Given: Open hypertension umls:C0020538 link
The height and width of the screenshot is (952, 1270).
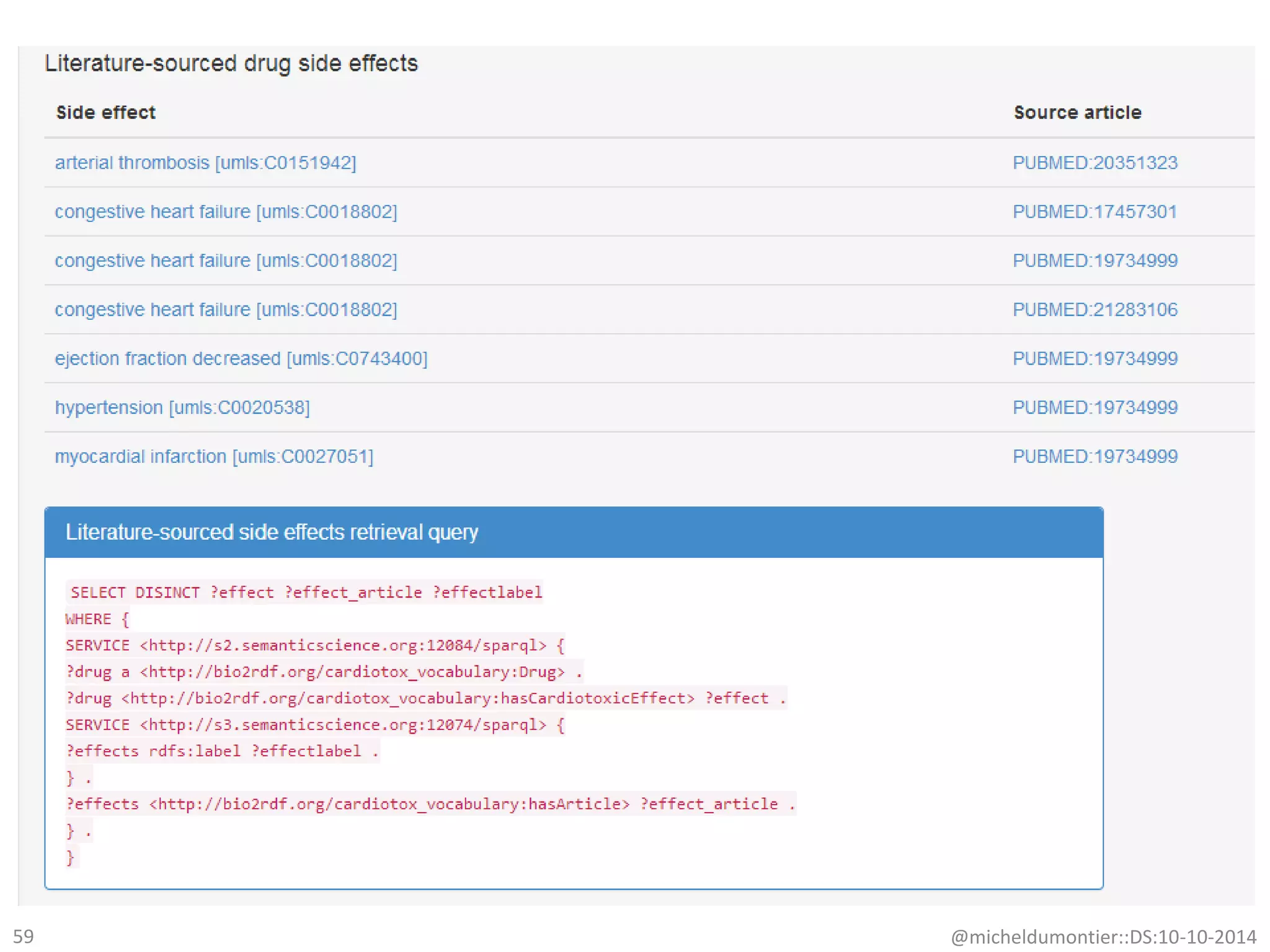Looking at the screenshot, I should click(x=182, y=408).
